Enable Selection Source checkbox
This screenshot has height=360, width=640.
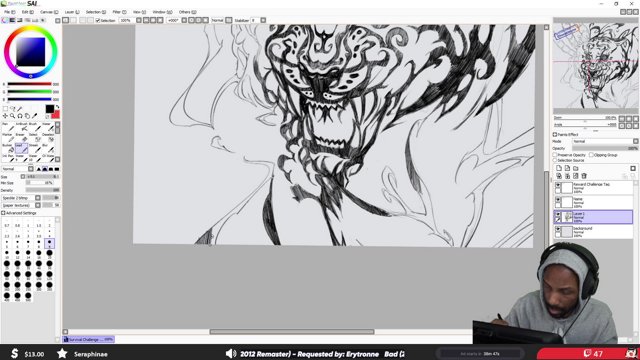pos(555,160)
